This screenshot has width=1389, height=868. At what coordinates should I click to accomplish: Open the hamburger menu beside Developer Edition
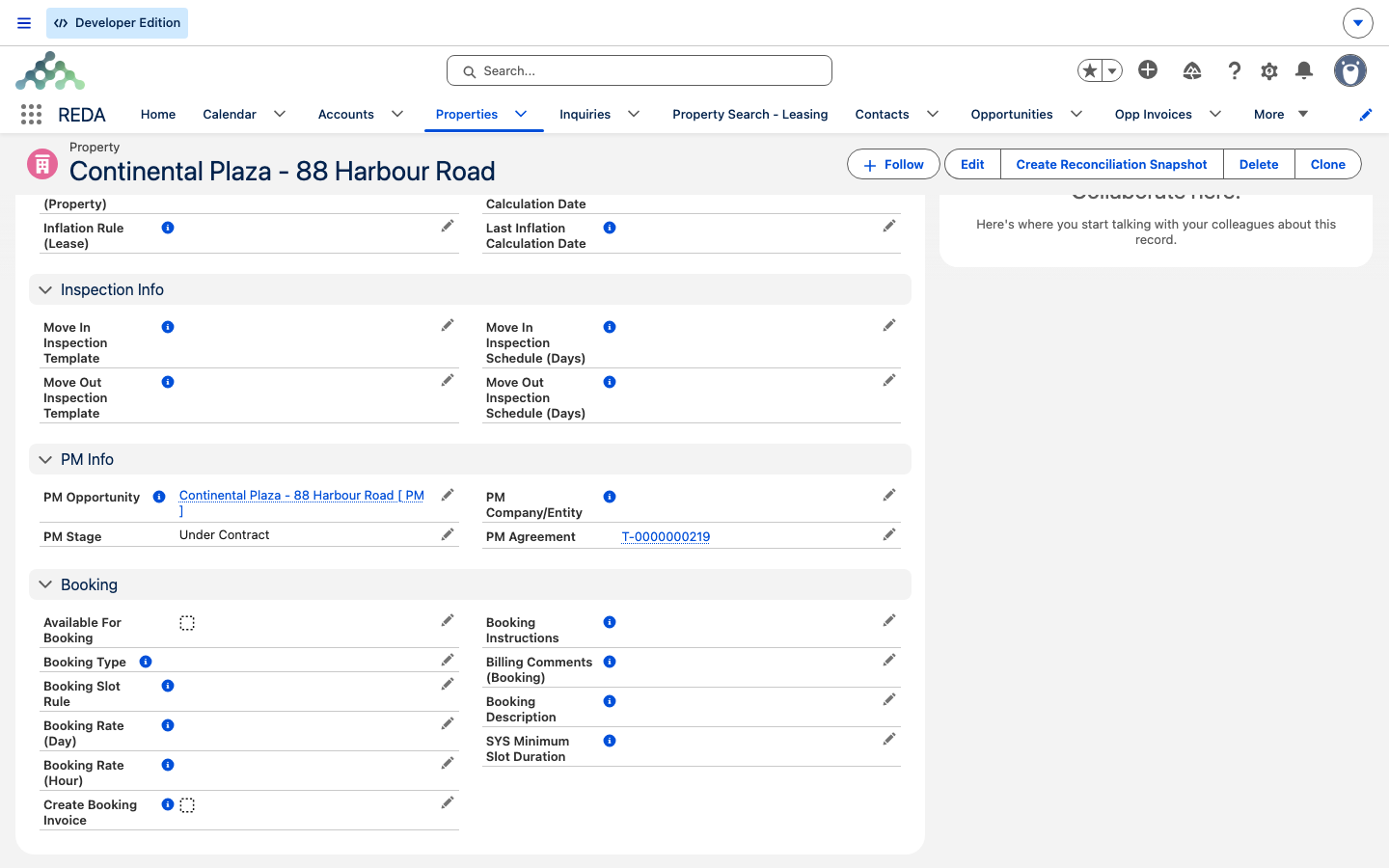click(24, 23)
